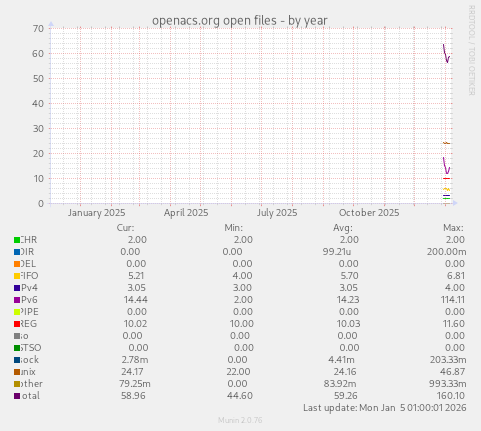
Task: Click the dark purple total legend swatch
Action: [x=17, y=396]
